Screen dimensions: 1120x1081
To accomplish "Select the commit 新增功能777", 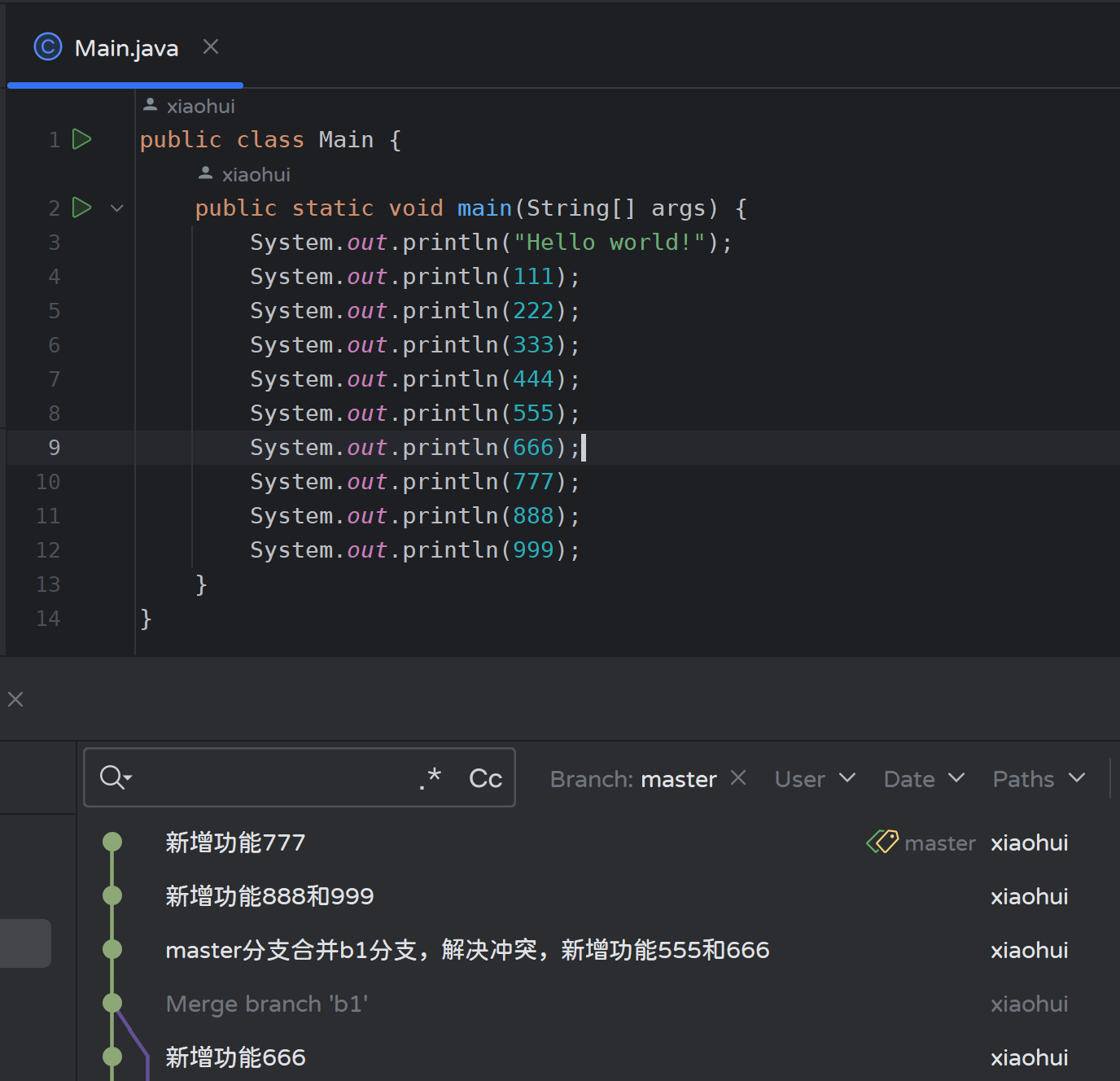I will coord(235,842).
